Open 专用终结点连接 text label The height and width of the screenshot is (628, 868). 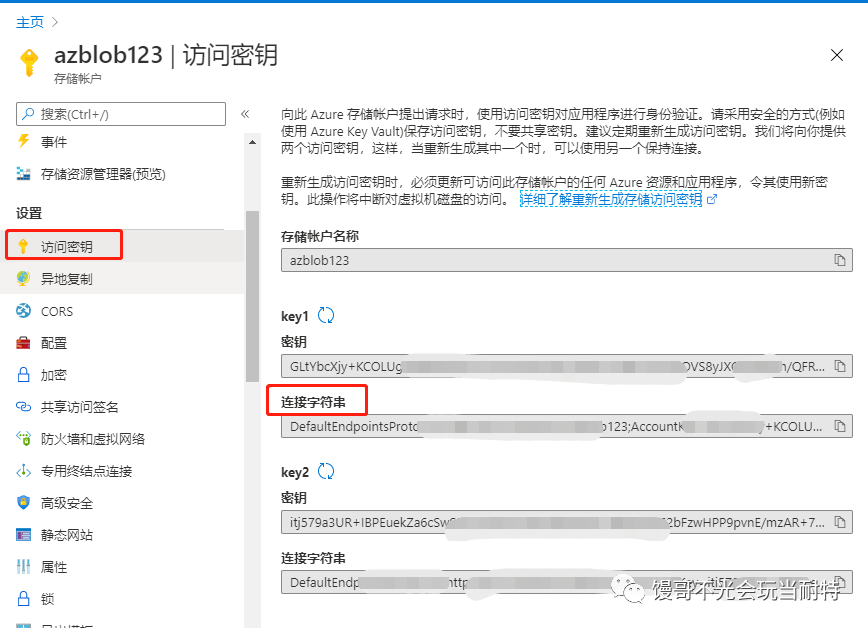[x=86, y=471]
